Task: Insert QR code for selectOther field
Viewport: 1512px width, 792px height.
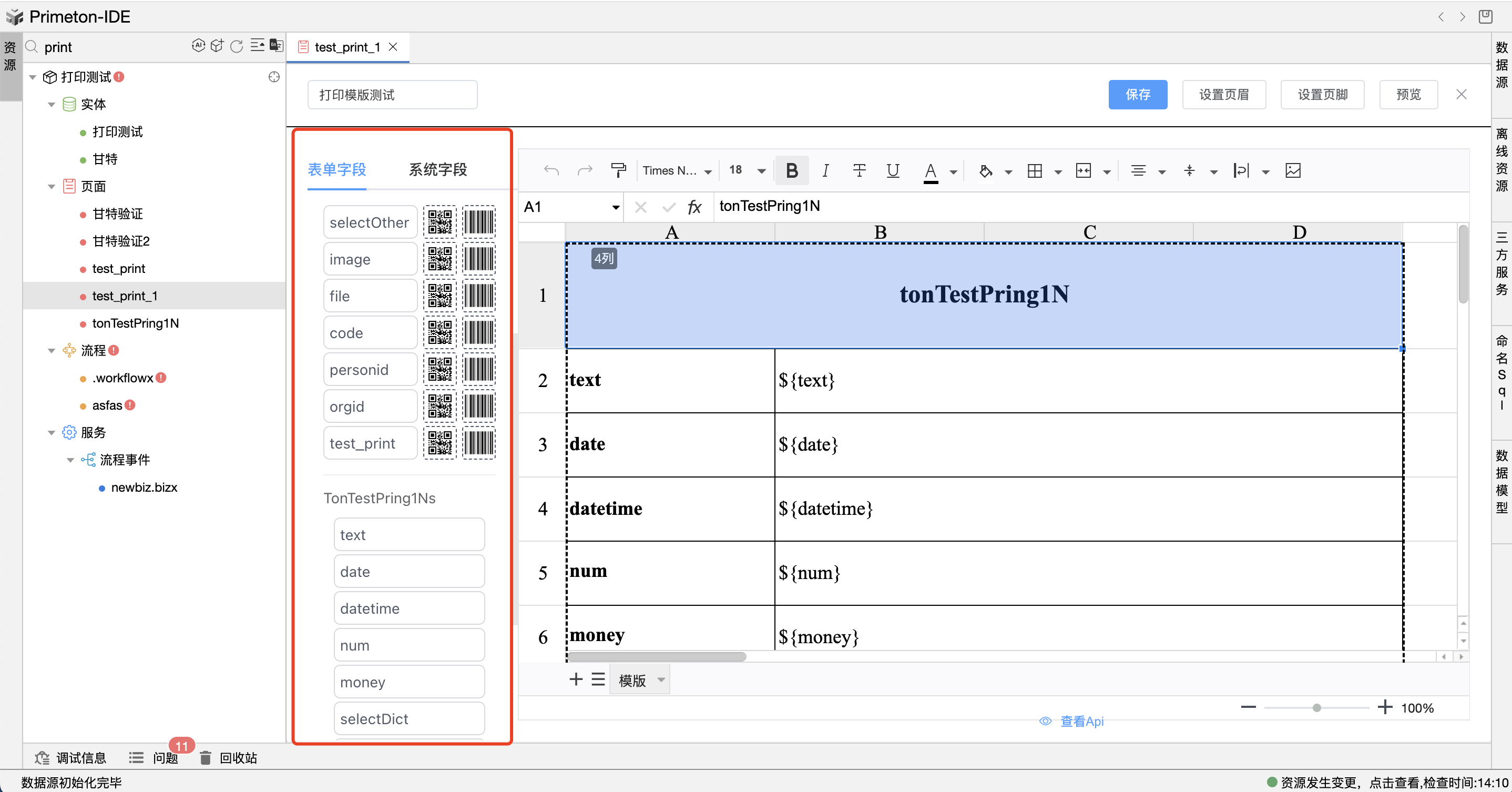Action: click(x=440, y=222)
